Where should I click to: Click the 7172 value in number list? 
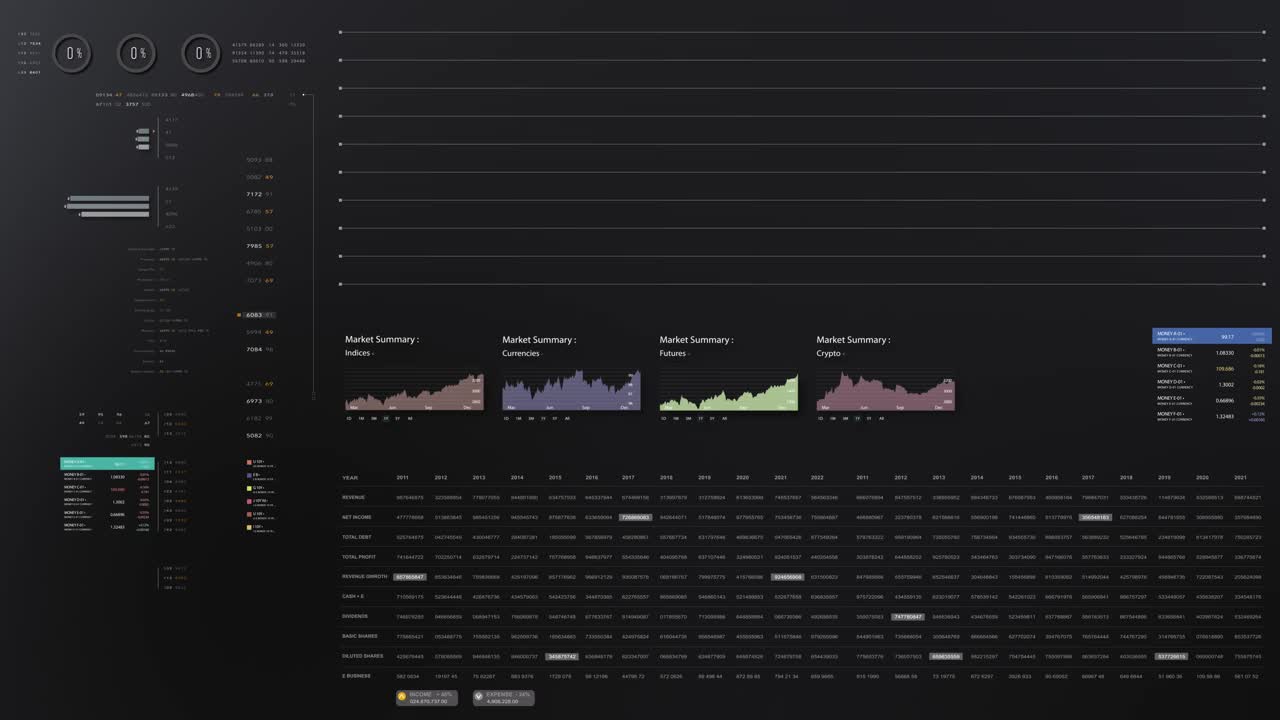(x=254, y=194)
